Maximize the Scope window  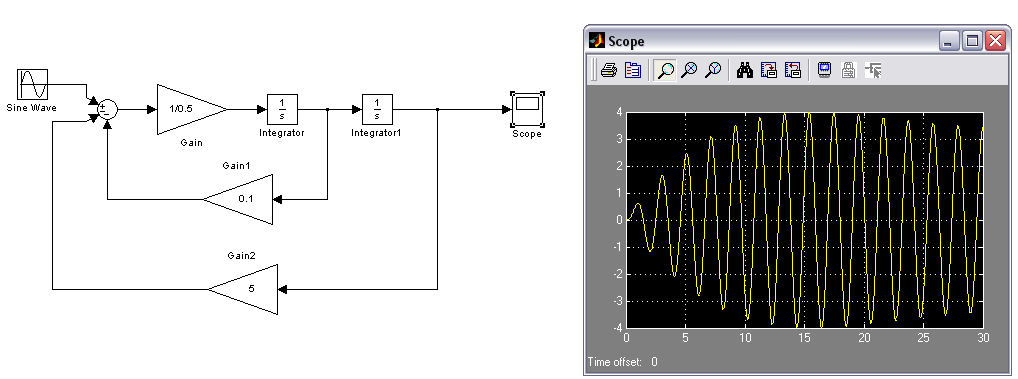click(x=972, y=42)
